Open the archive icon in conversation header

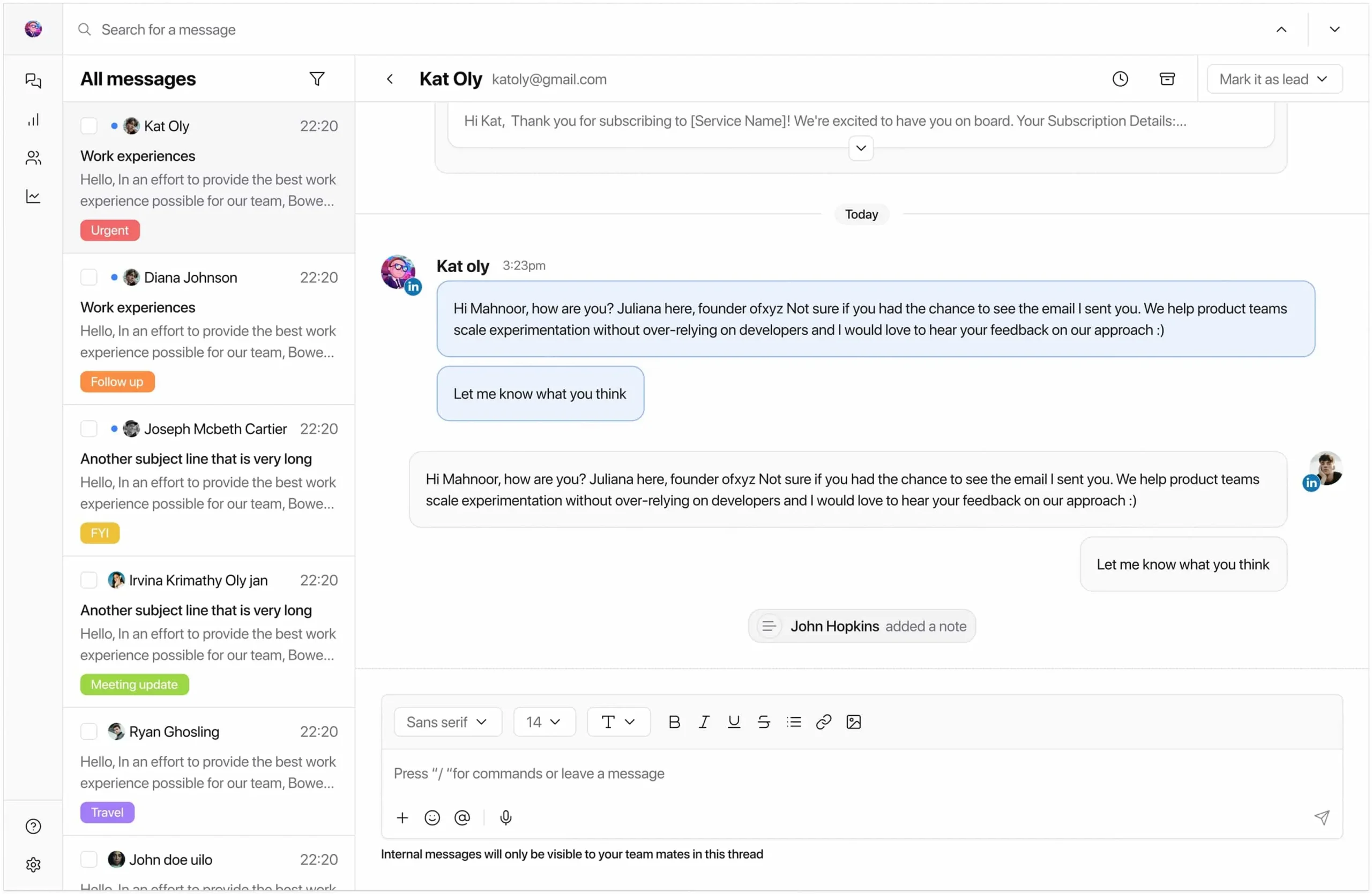click(1167, 79)
